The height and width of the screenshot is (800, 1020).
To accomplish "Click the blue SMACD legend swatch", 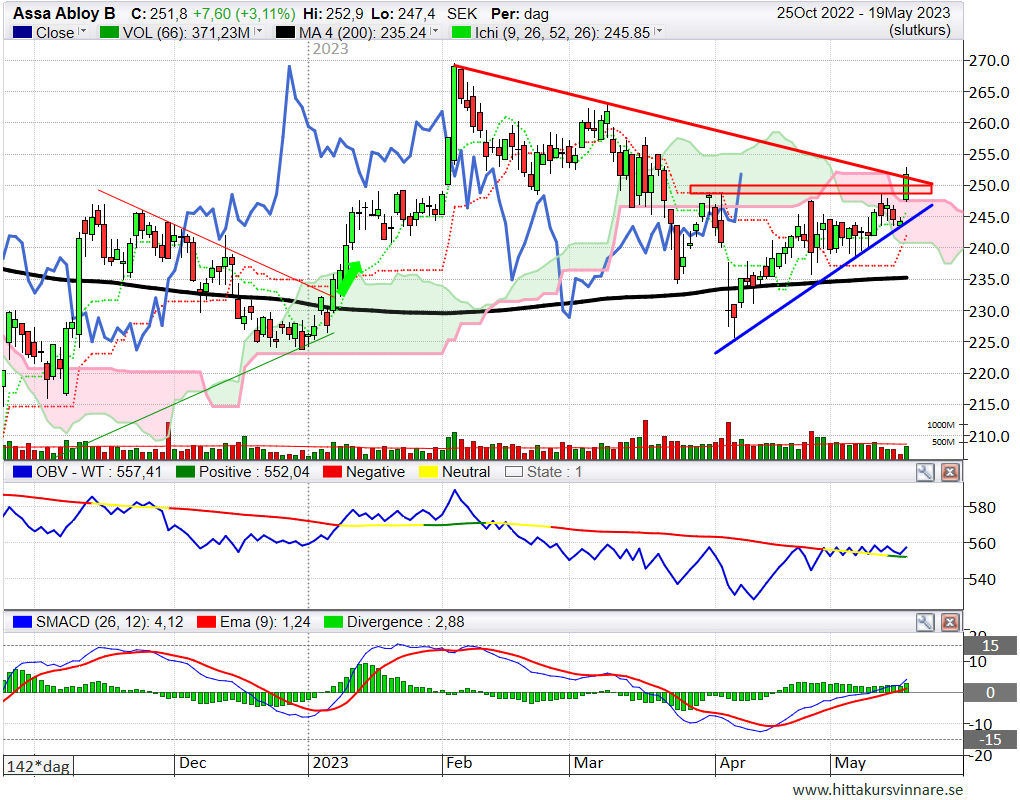I will point(22,622).
